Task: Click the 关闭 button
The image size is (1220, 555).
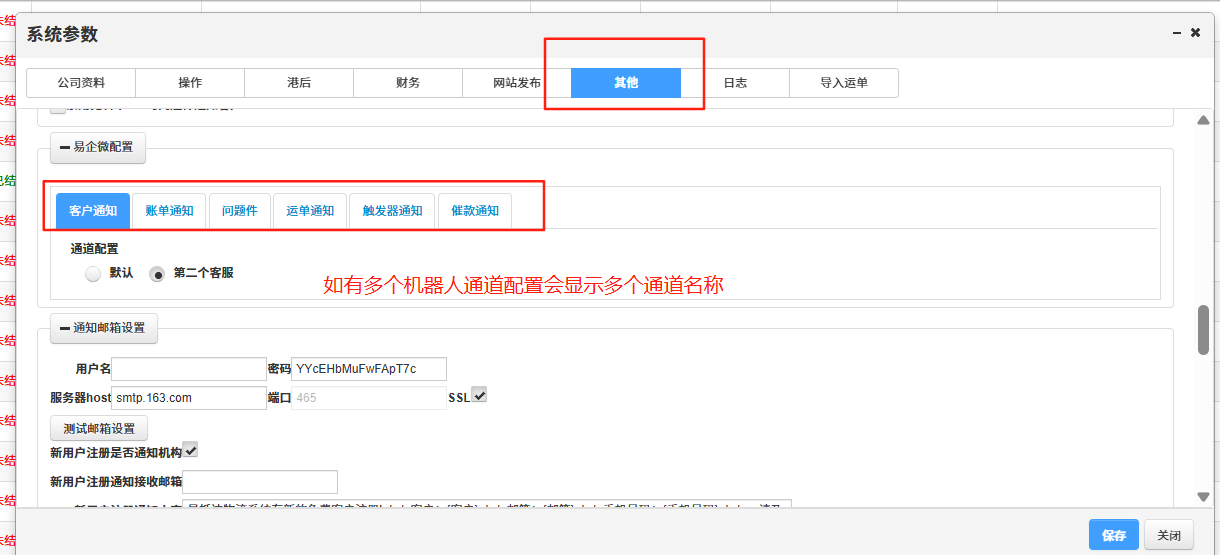Action: click(1169, 535)
